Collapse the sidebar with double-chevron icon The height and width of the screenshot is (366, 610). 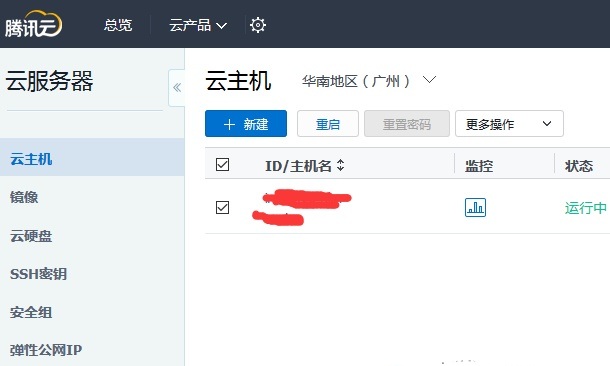pyautogui.click(x=177, y=88)
